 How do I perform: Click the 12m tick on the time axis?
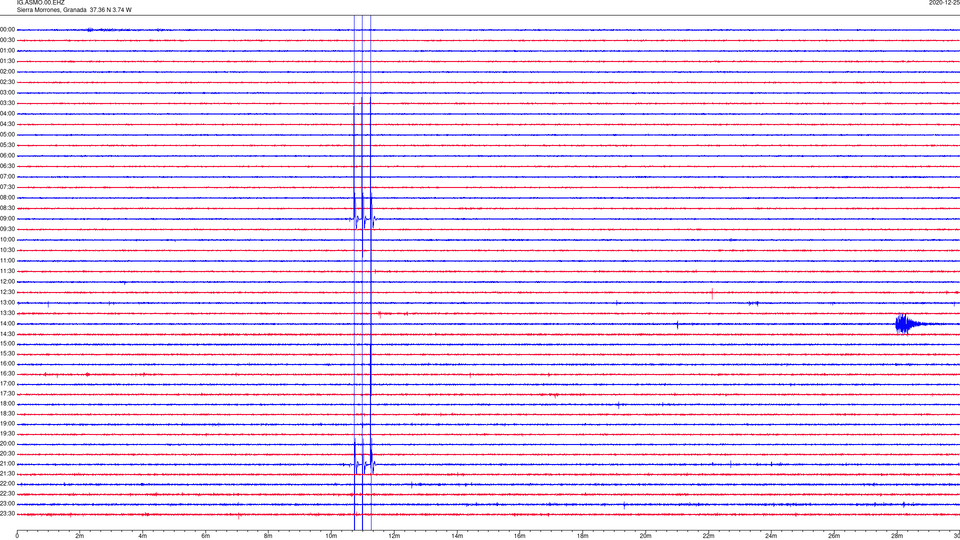pos(394,536)
